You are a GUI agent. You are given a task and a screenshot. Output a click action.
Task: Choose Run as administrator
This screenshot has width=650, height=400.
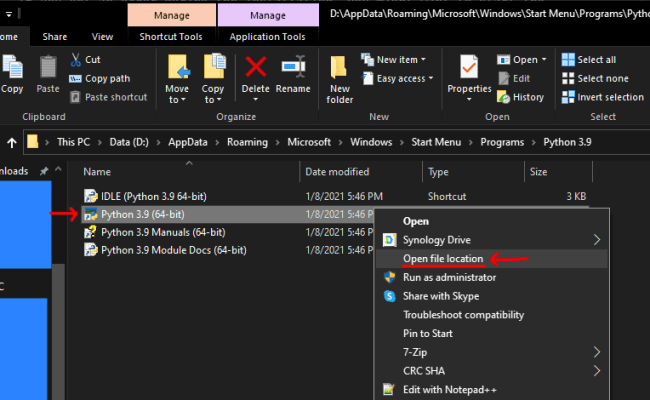coord(492,277)
